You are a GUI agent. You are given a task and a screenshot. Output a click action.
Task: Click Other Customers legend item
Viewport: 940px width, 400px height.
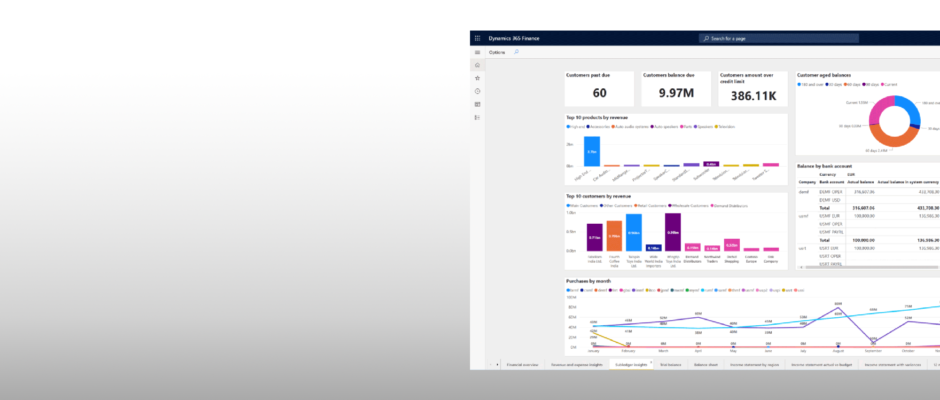pos(615,206)
